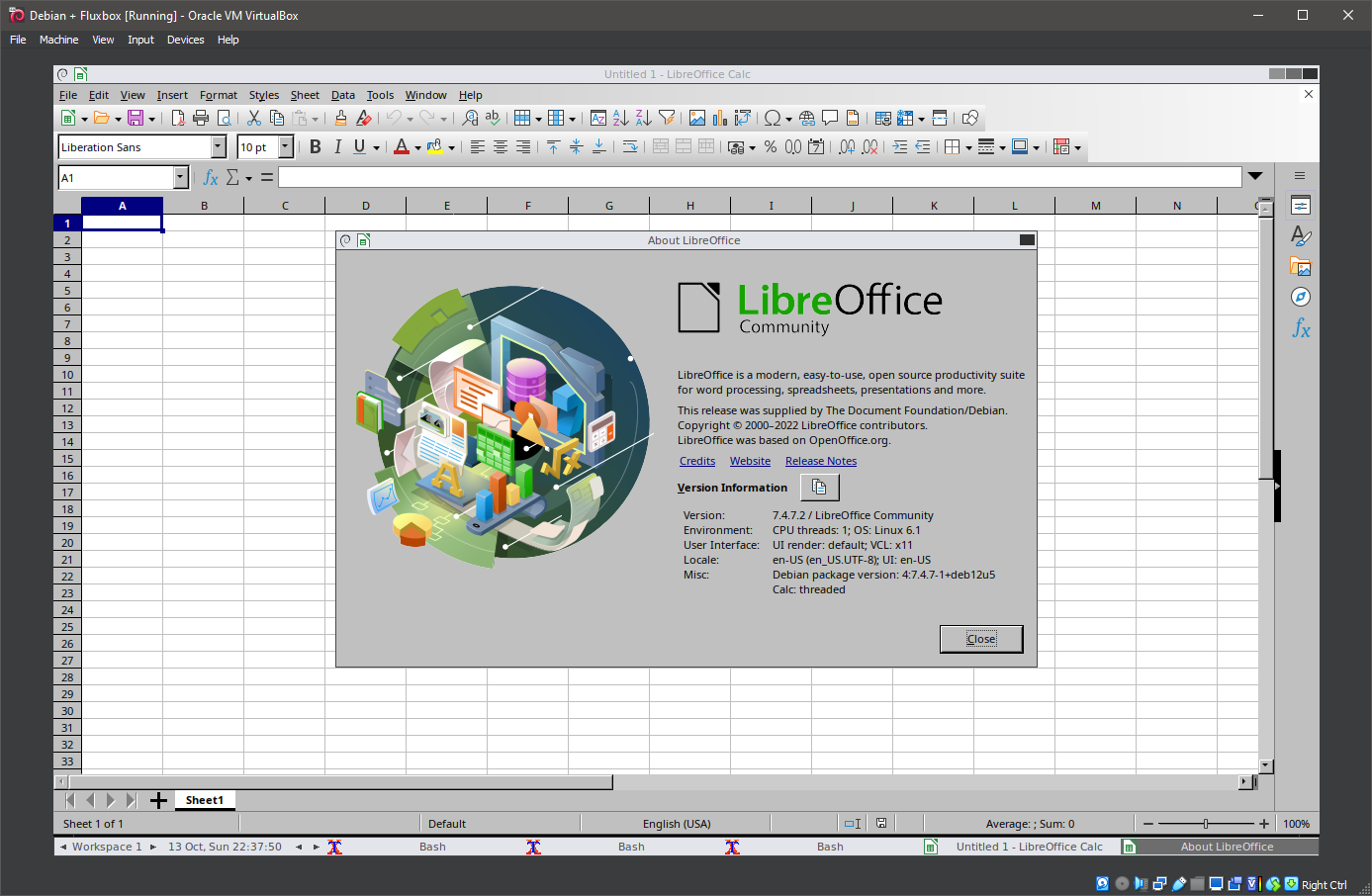
Task: Select the Insert Chart toolbar icon
Action: 720,118
